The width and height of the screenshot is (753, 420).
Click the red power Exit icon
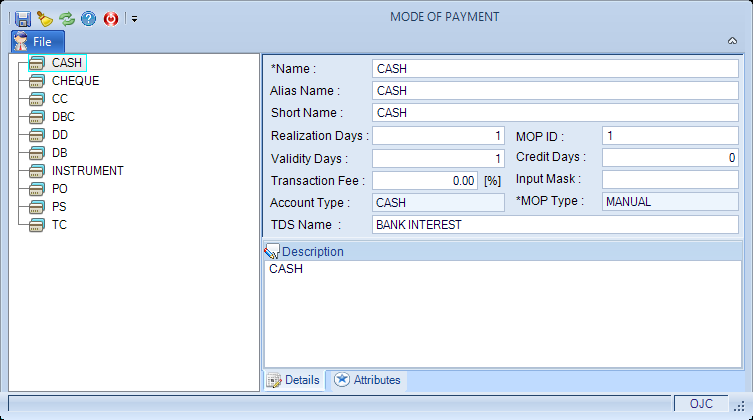[111, 19]
